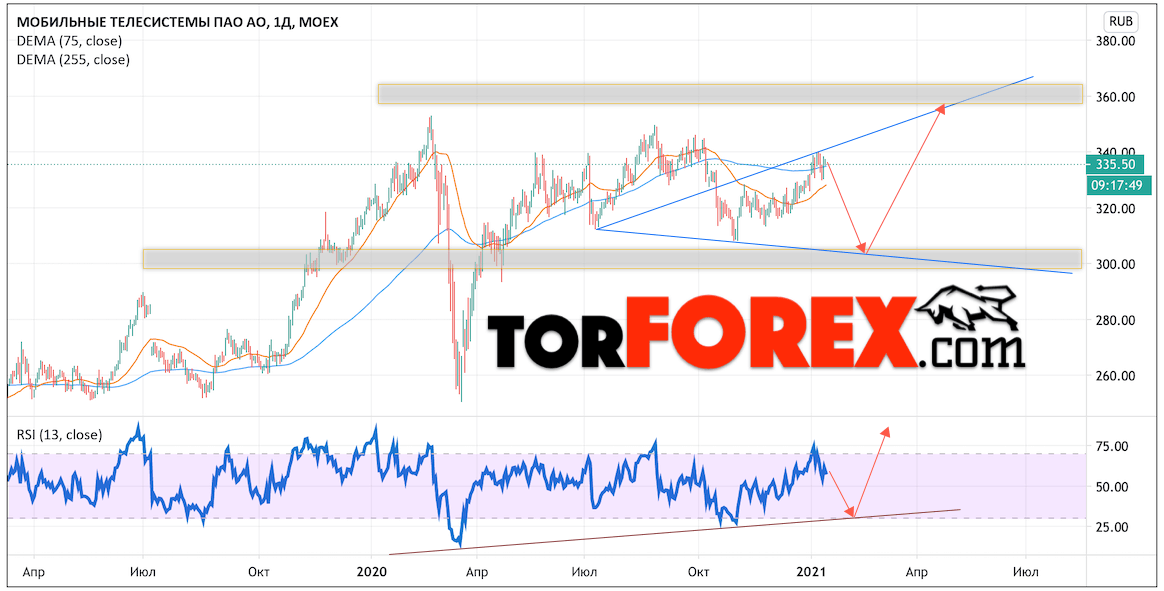This screenshot has height=591, width=1164.
Task: Click the Окт label just before 2021
Action: [699, 572]
